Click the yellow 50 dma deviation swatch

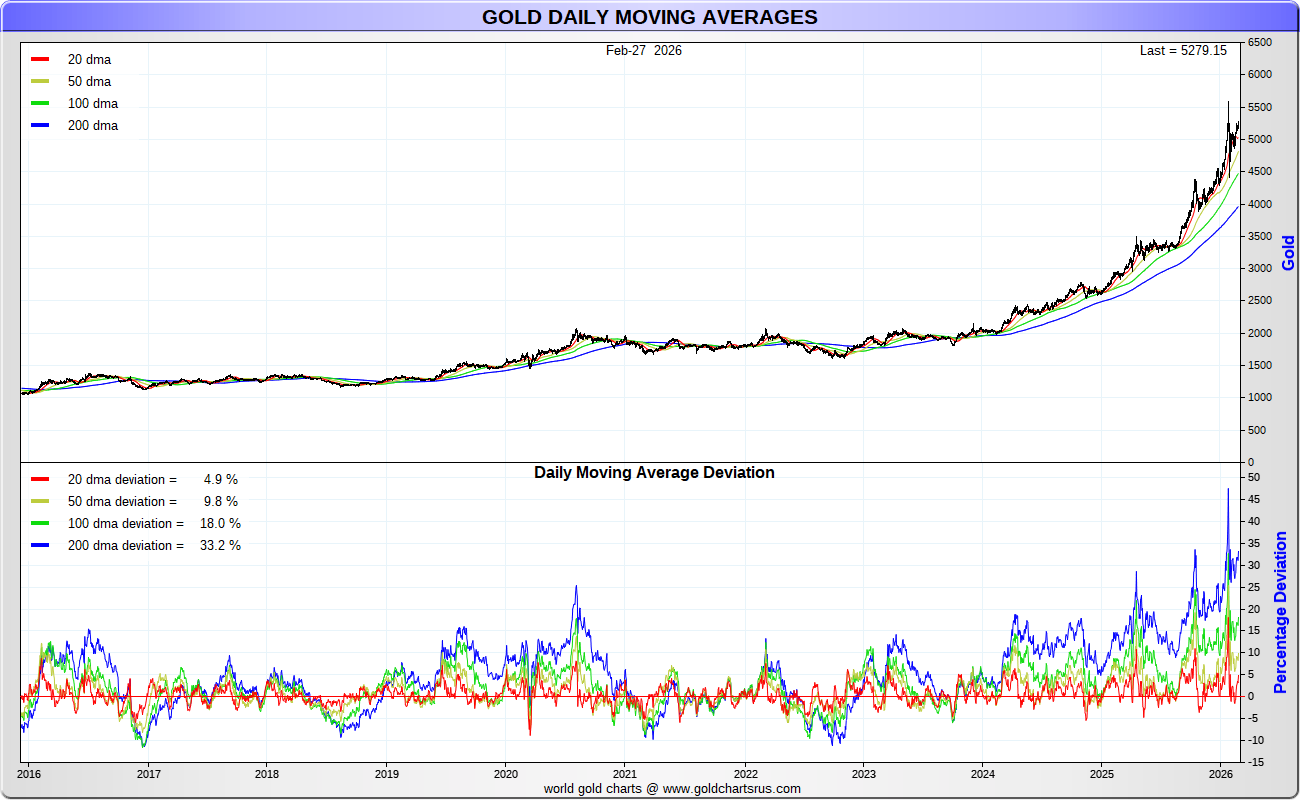[x=40, y=502]
